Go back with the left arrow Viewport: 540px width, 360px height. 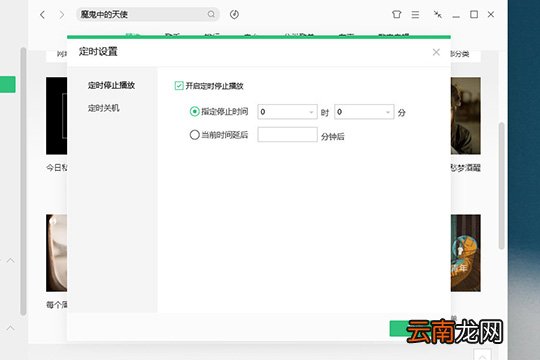pos(42,15)
